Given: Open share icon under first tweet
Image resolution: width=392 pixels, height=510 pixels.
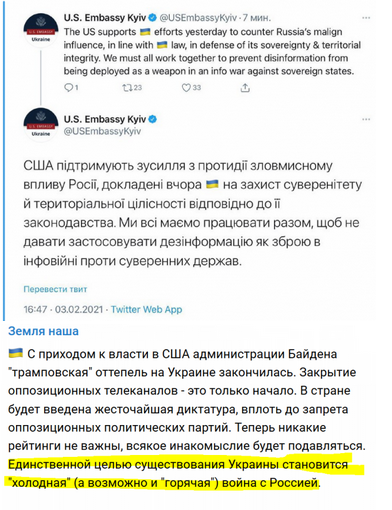Looking at the screenshot, I should click(x=245, y=88).
